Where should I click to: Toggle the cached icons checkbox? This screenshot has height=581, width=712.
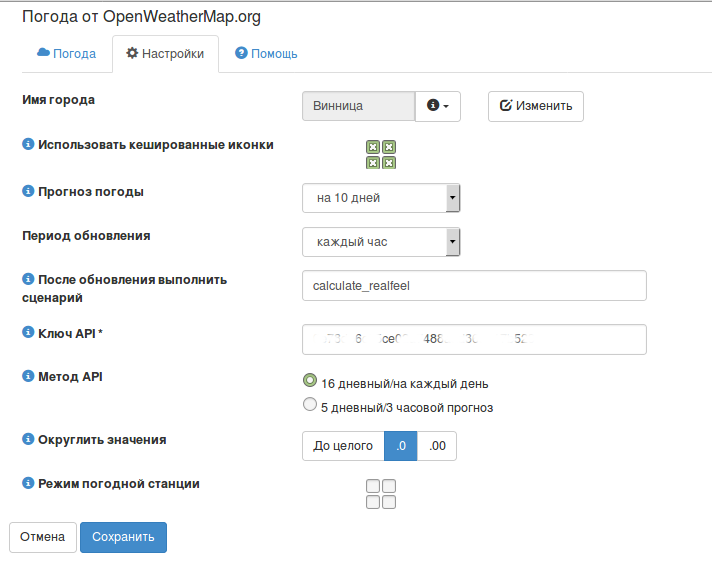pos(381,154)
